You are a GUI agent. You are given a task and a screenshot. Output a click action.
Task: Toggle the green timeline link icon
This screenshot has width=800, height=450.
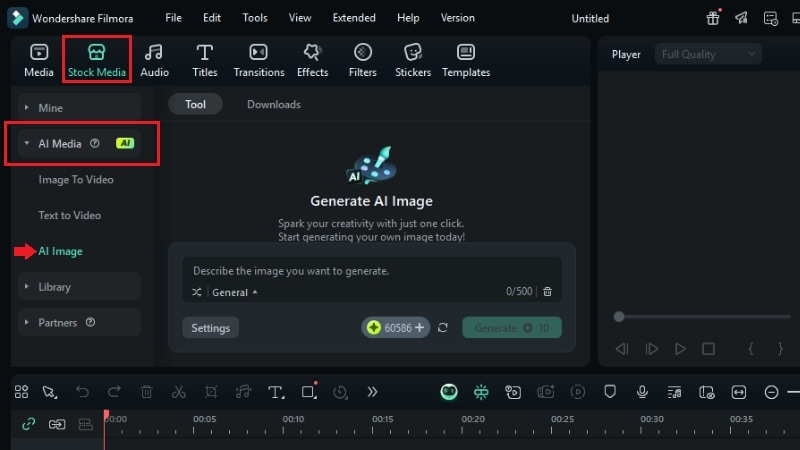[29, 424]
